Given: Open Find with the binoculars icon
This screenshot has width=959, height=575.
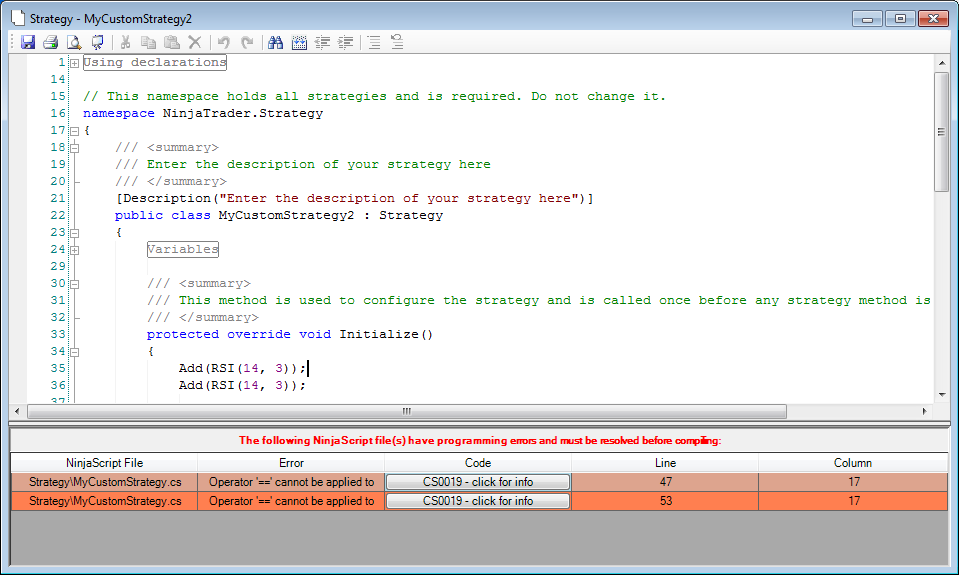Looking at the screenshot, I should coord(275,42).
